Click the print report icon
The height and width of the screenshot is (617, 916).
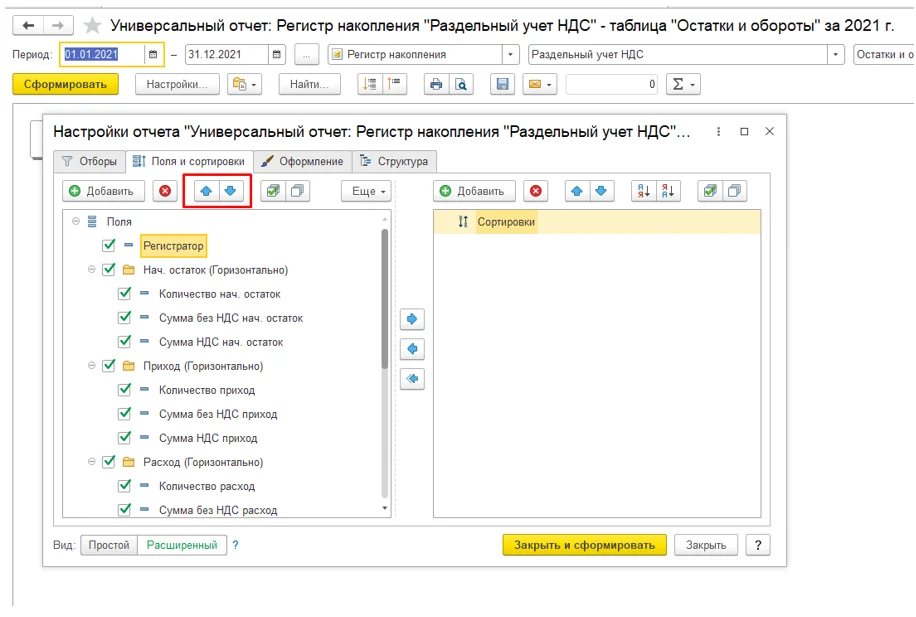[x=436, y=84]
